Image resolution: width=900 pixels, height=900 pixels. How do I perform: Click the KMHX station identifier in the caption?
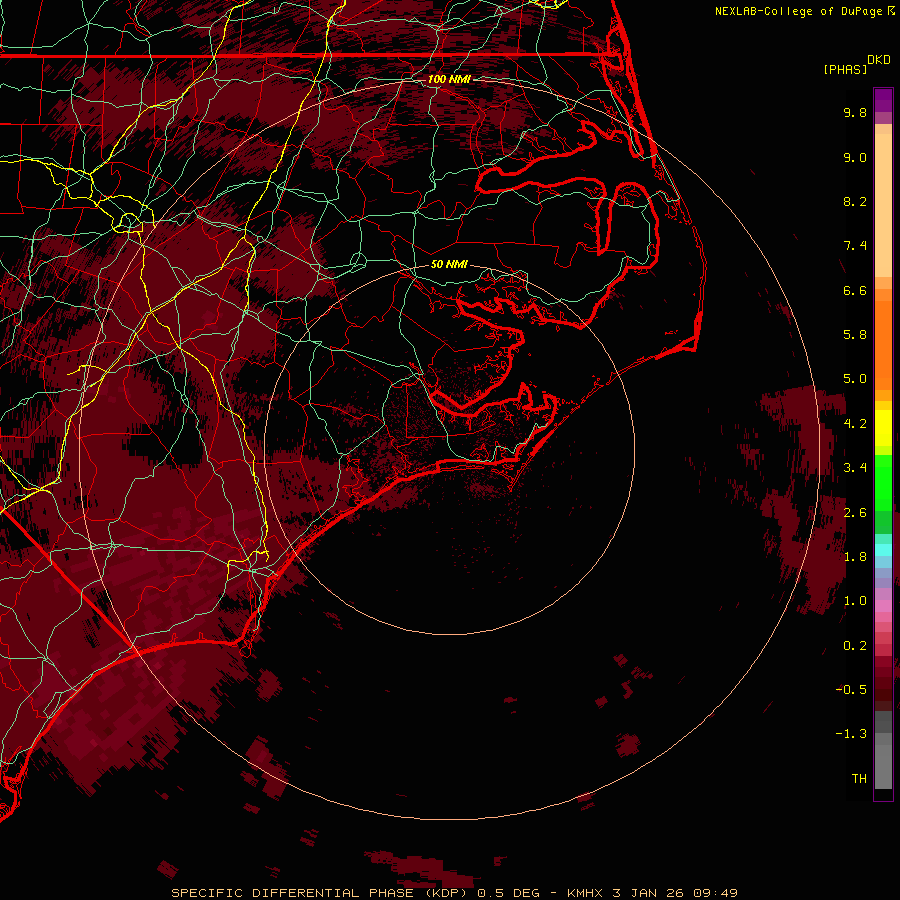point(585,893)
